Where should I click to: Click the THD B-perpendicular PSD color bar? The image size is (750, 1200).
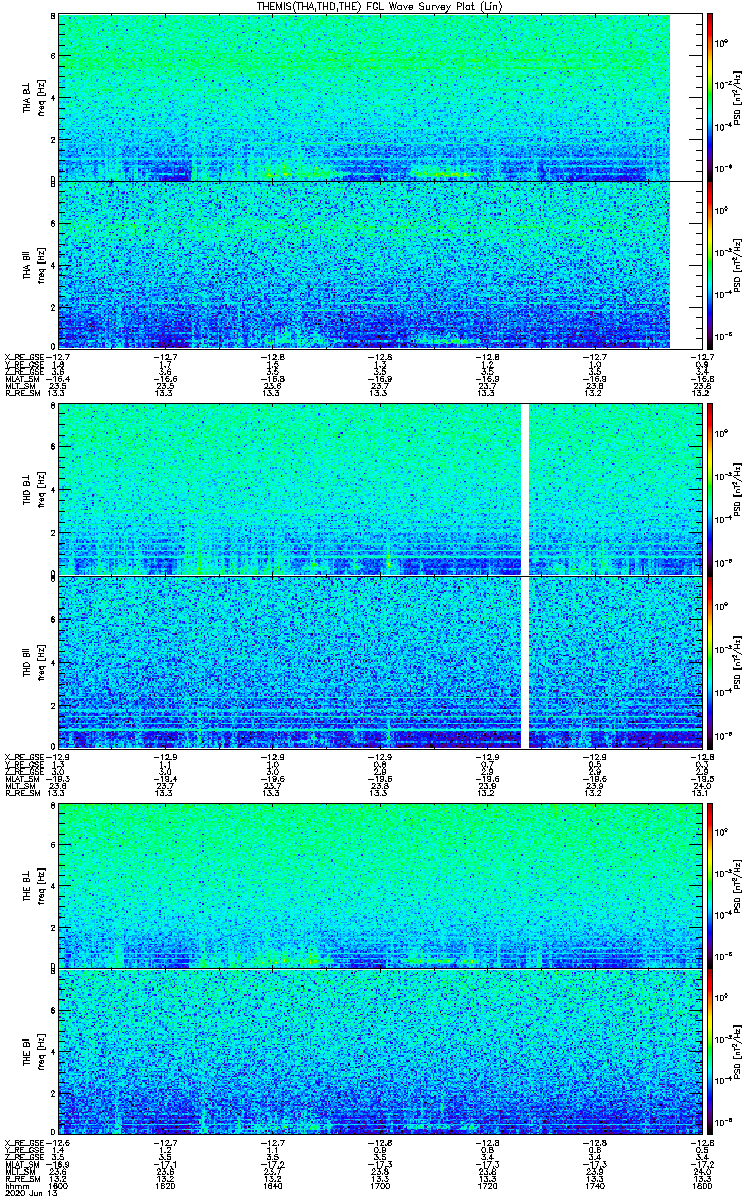(x=709, y=489)
